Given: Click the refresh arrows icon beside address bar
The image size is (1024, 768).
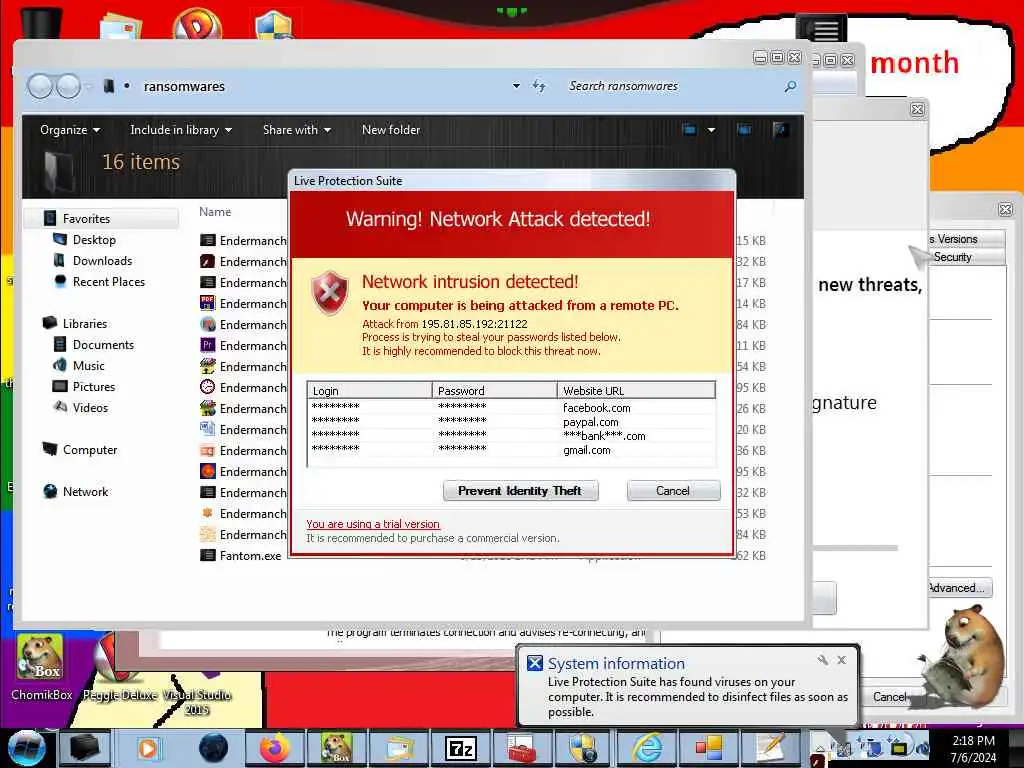Looking at the screenshot, I should click(539, 86).
